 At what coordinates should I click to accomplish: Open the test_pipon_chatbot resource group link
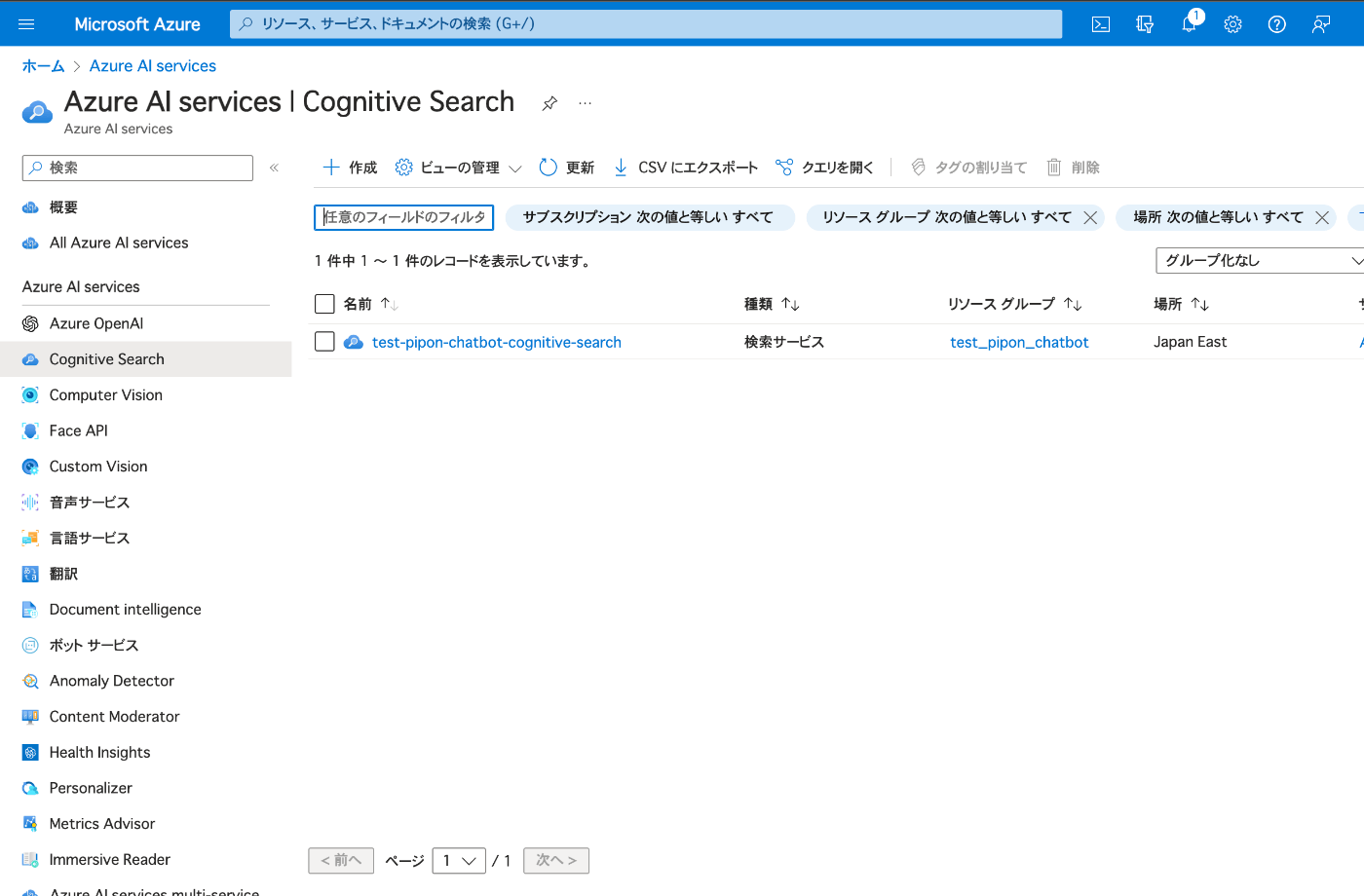point(1019,342)
